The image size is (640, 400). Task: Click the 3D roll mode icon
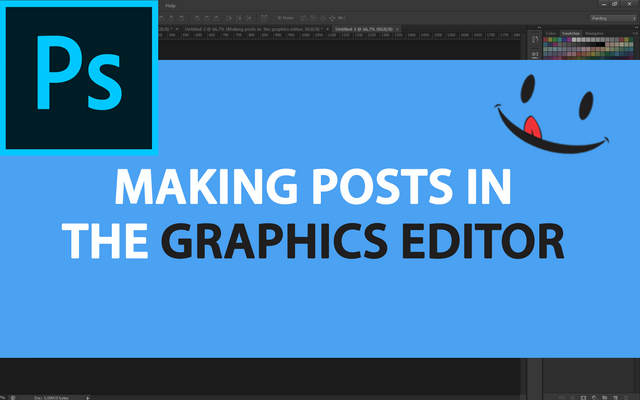pos(313,18)
